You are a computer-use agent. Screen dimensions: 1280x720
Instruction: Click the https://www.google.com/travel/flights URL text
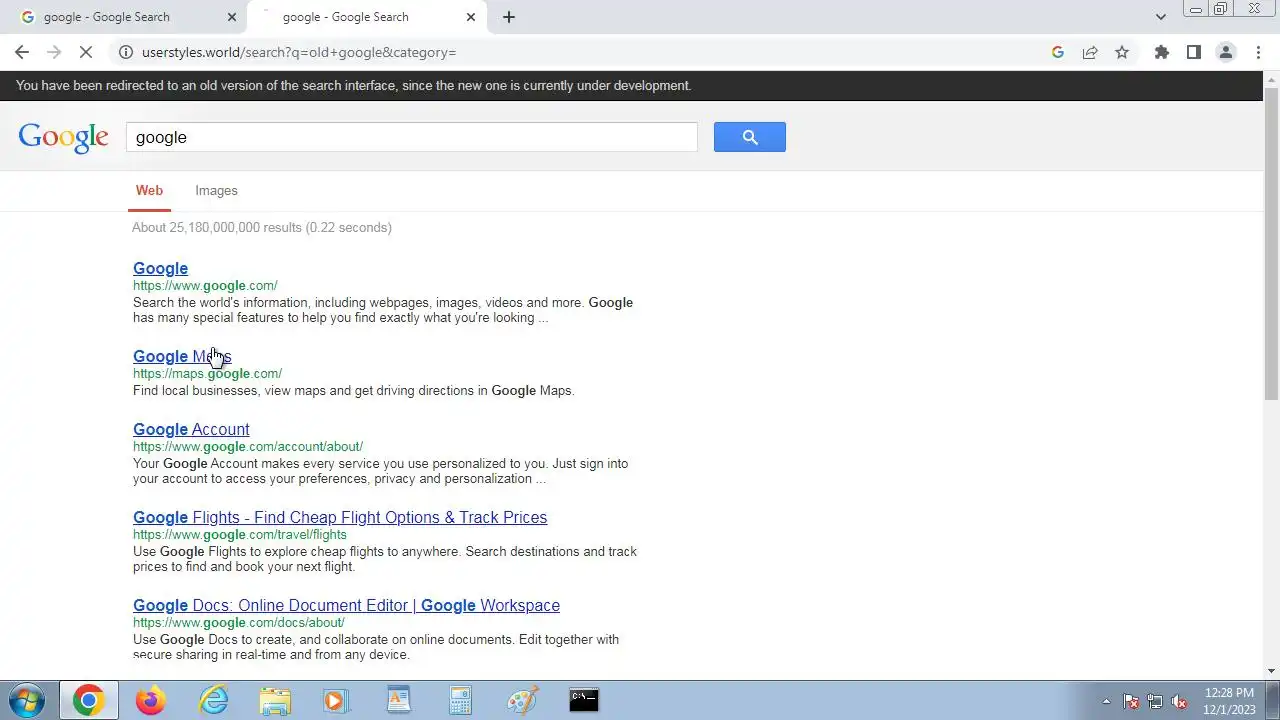[240, 535]
